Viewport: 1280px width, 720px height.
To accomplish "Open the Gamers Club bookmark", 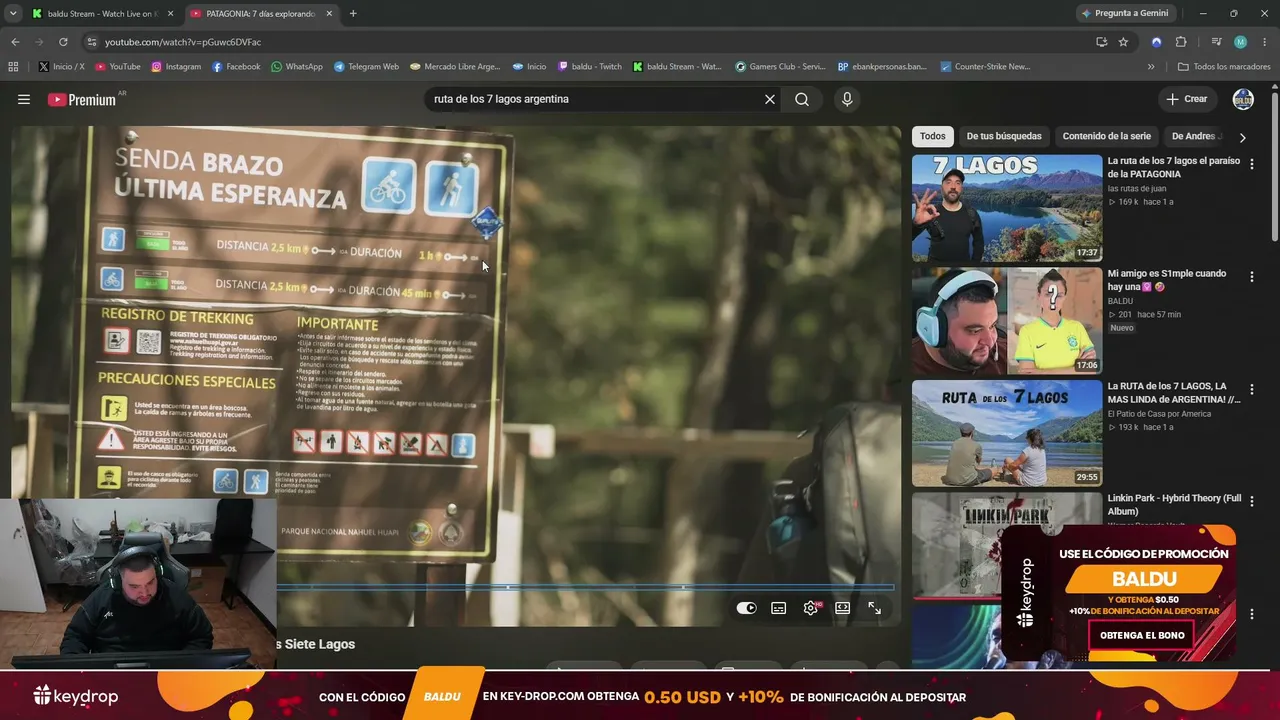I will point(780,67).
